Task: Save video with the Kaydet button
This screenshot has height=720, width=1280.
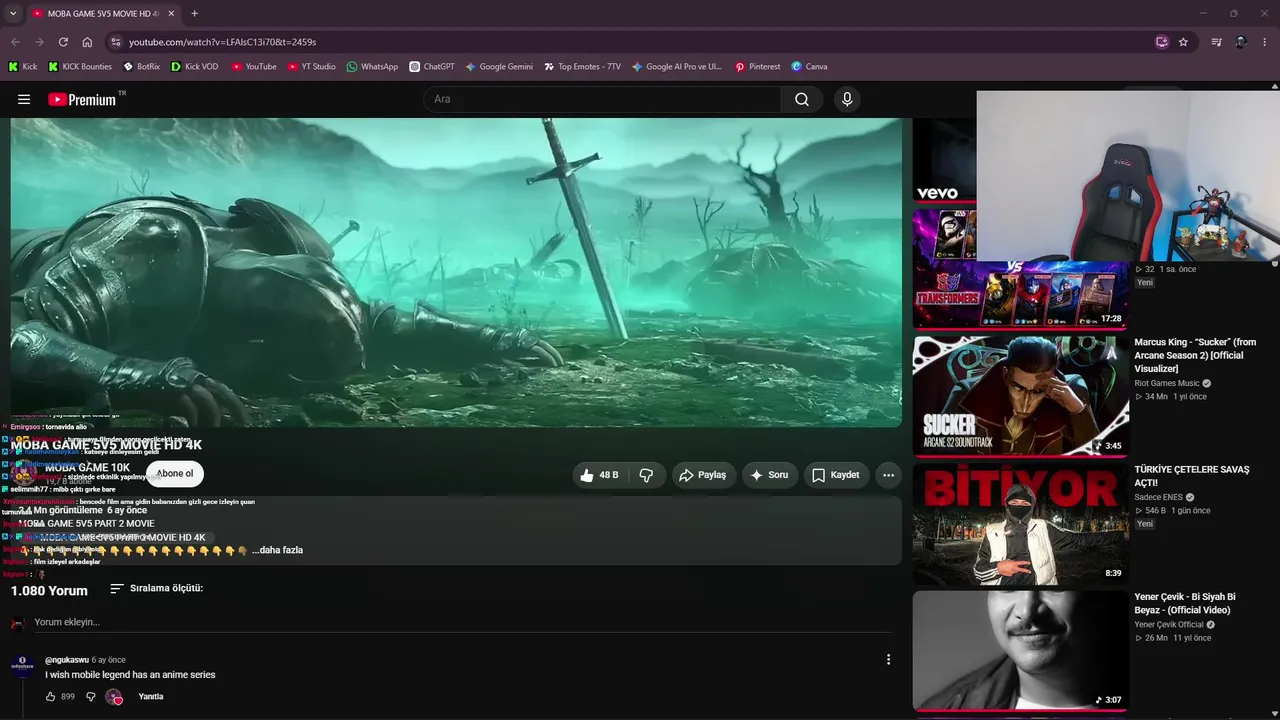Action: [835, 475]
